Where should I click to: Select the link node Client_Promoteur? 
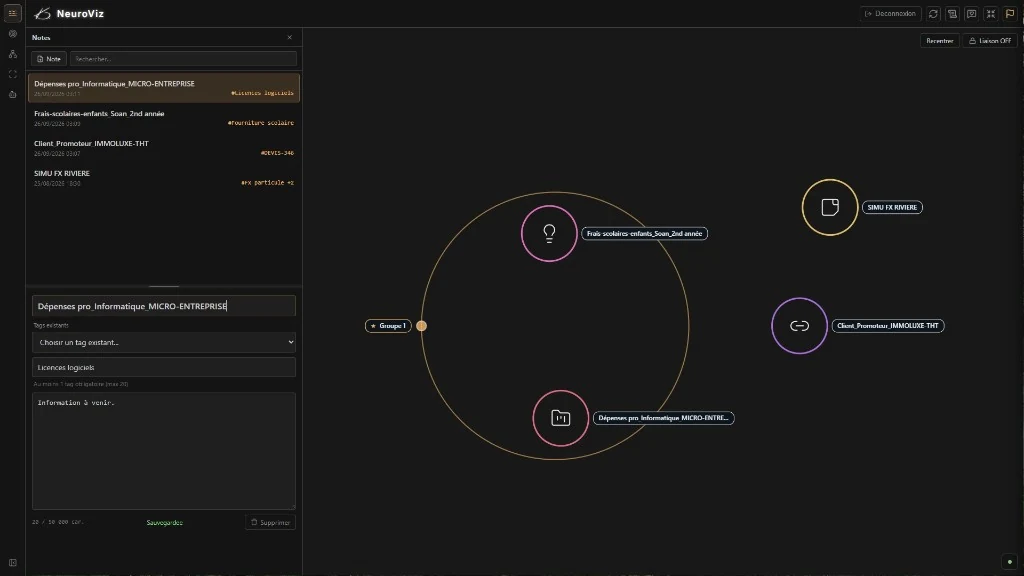pyautogui.click(x=799, y=326)
